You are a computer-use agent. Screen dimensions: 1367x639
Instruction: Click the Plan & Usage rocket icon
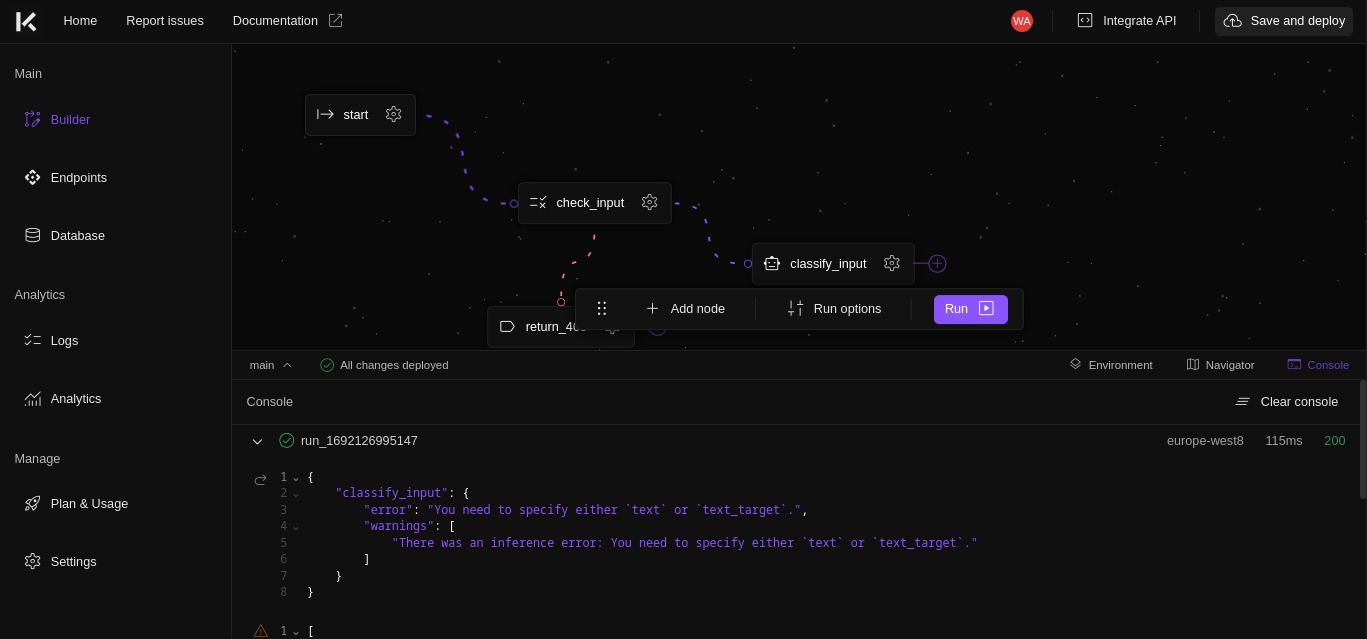point(33,504)
